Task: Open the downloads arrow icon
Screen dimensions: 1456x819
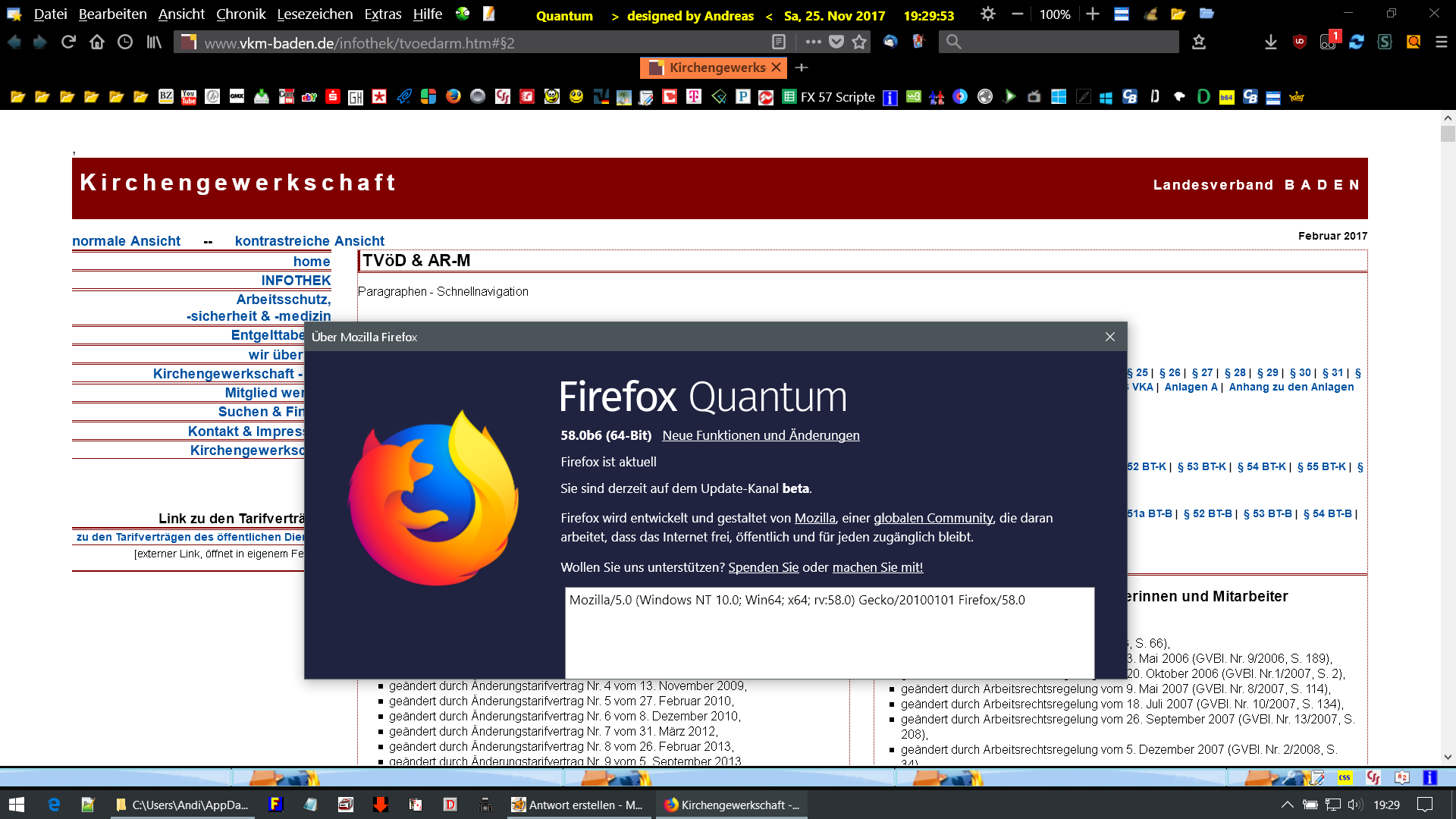Action: tap(1271, 42)
